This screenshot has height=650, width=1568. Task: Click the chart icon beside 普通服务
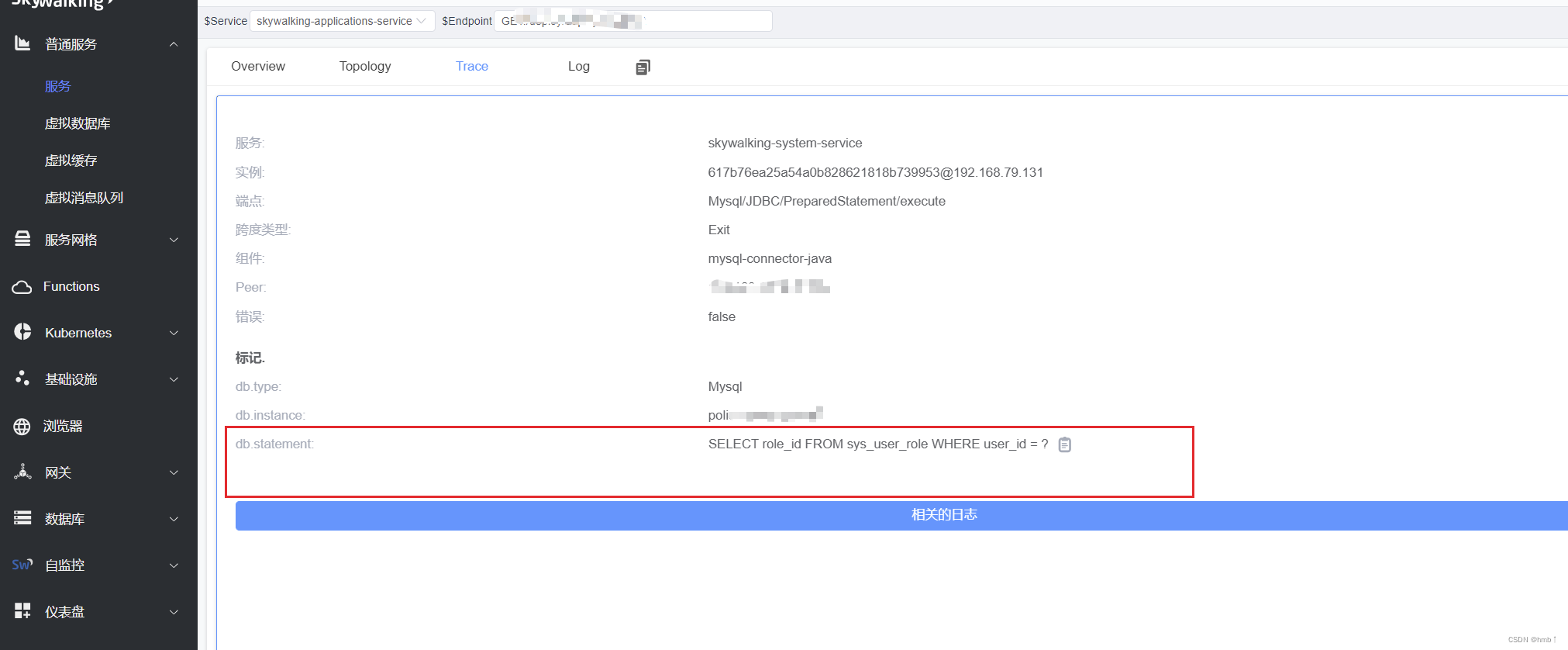pos(22,43)
